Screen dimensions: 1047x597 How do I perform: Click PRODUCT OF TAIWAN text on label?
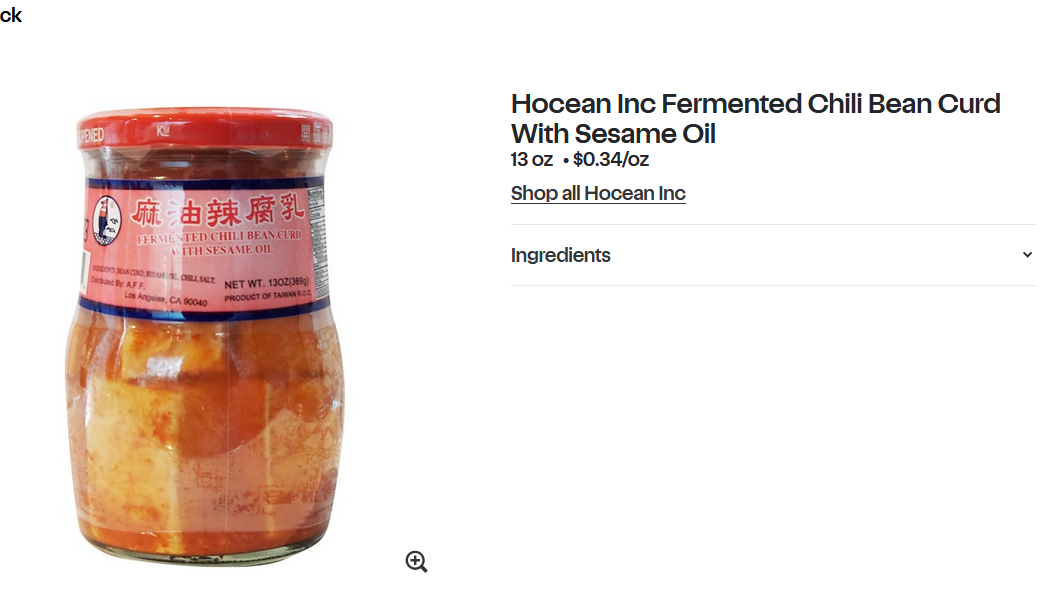pos(267,296)
